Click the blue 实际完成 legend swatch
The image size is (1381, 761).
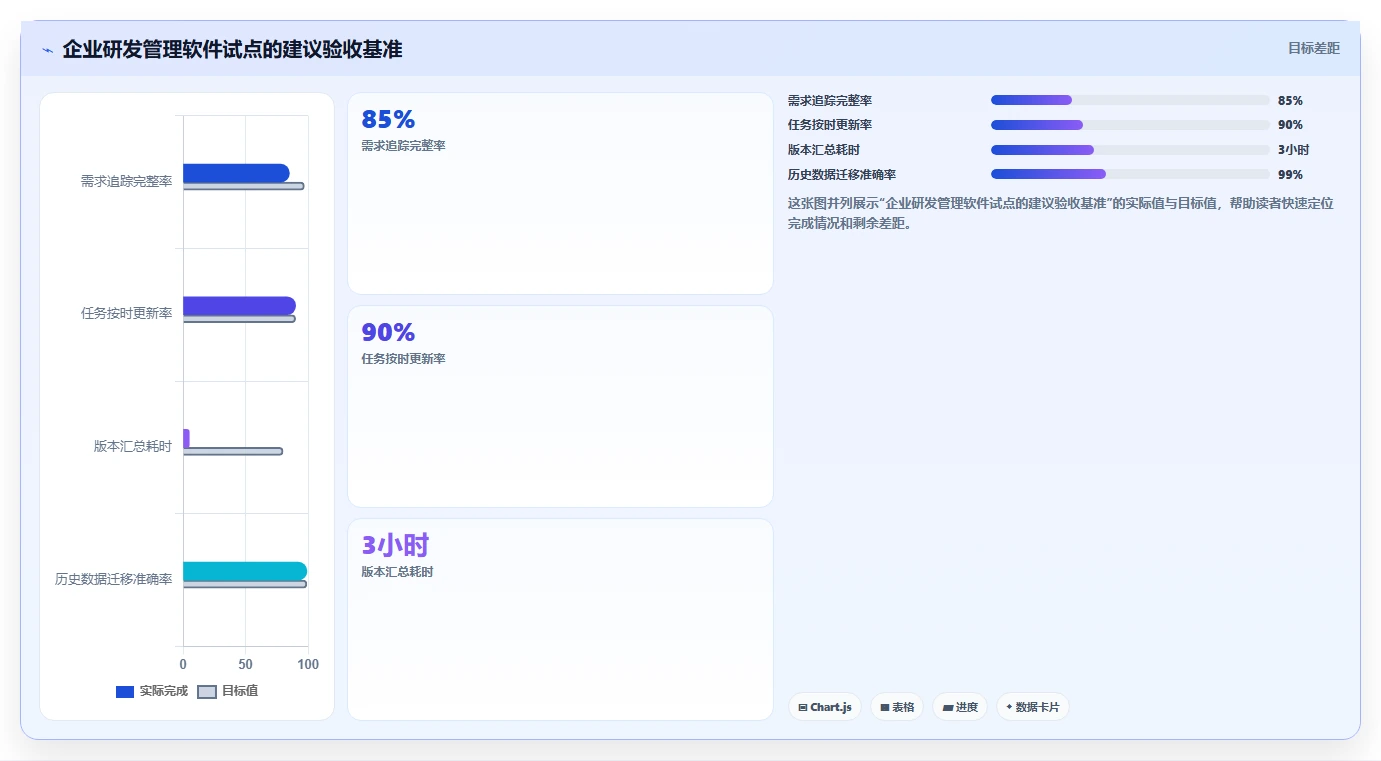coord(125,692)
